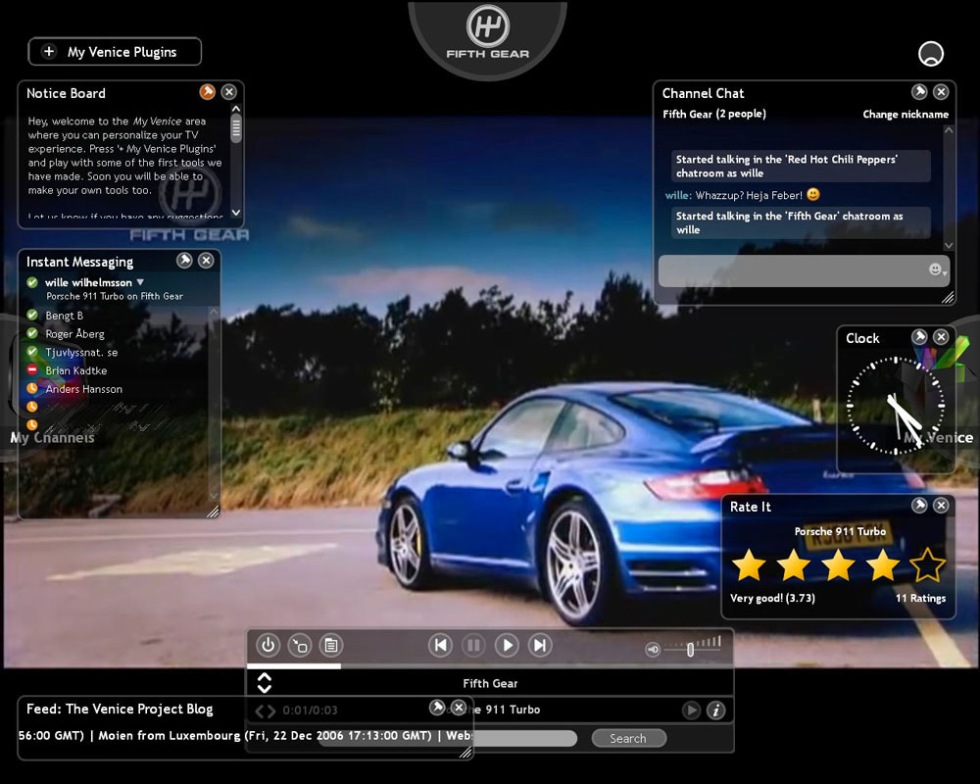Open program info with the i icon

coord(716,710)
